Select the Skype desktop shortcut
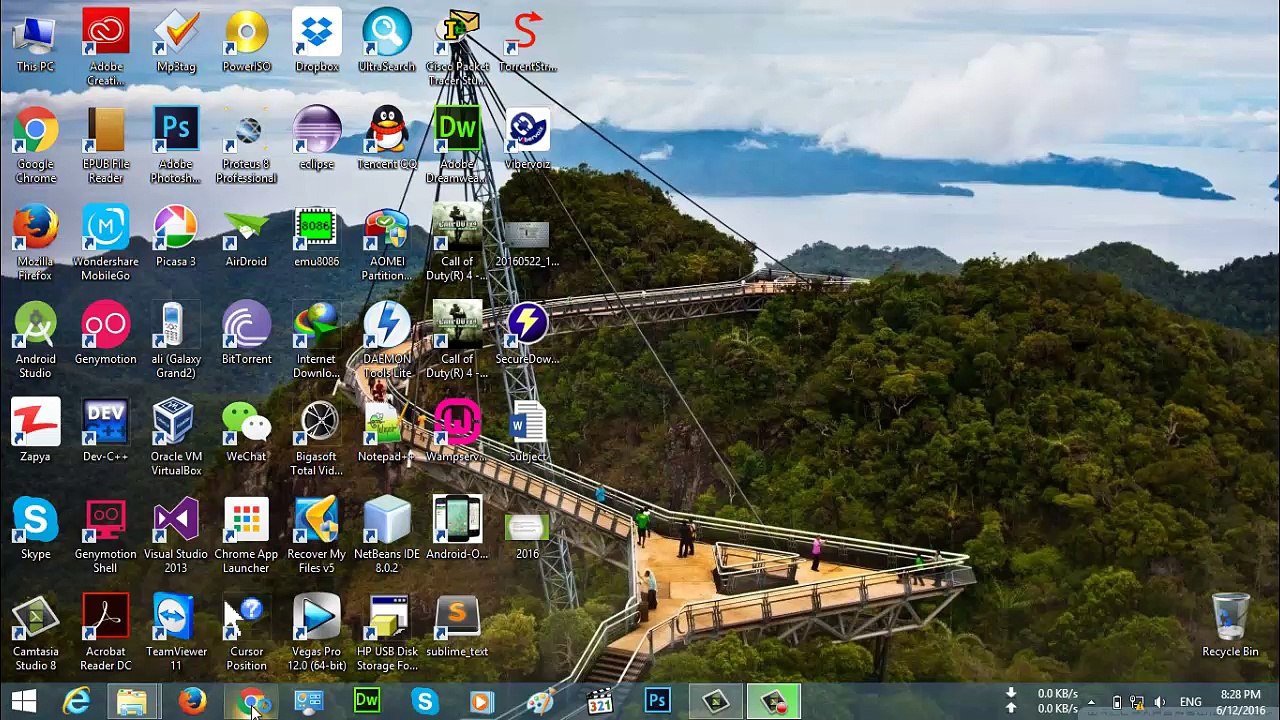The image size is (1280, 720). tap(35, 528)
